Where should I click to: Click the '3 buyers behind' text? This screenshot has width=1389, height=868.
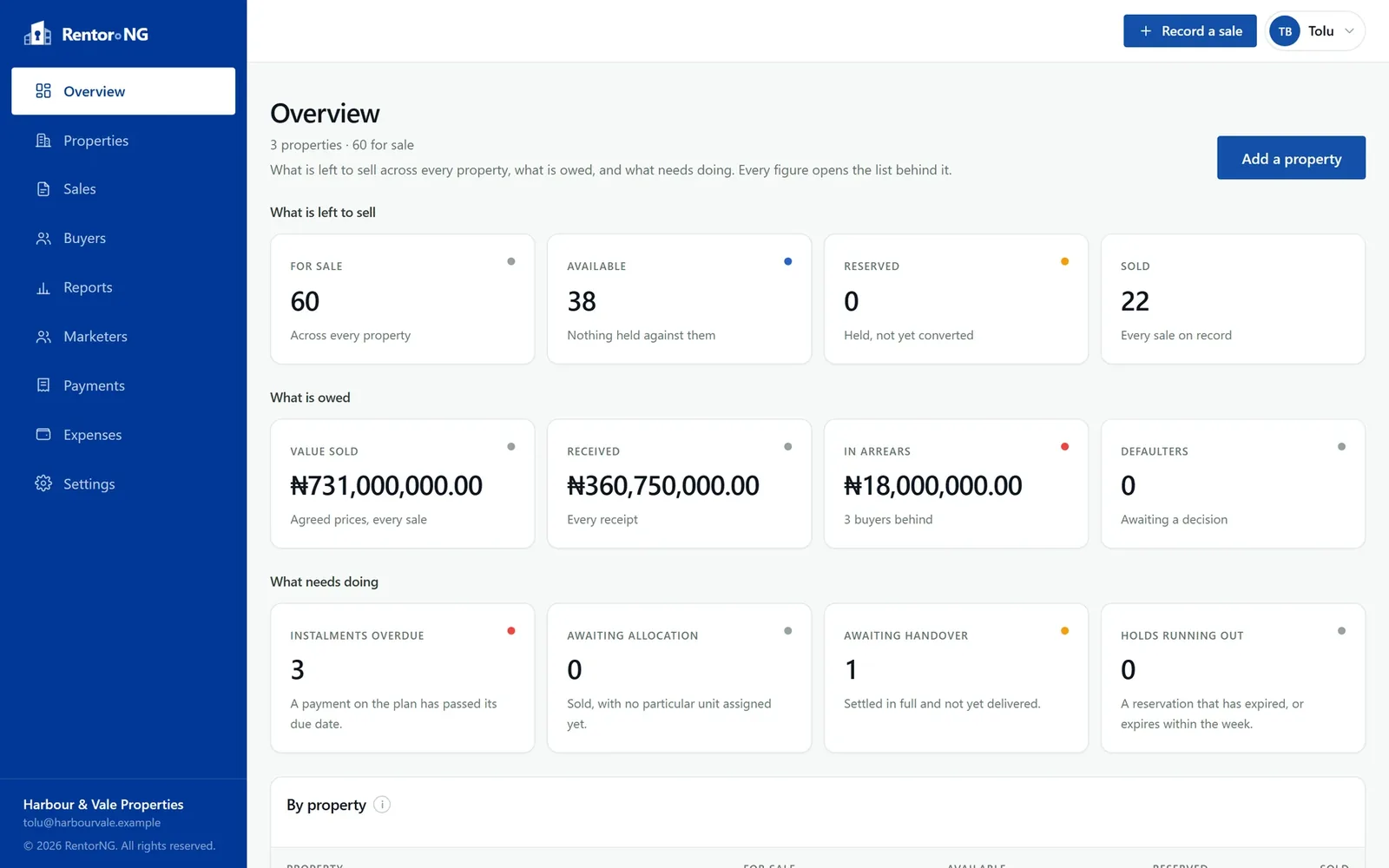click(x=888, y=519)
